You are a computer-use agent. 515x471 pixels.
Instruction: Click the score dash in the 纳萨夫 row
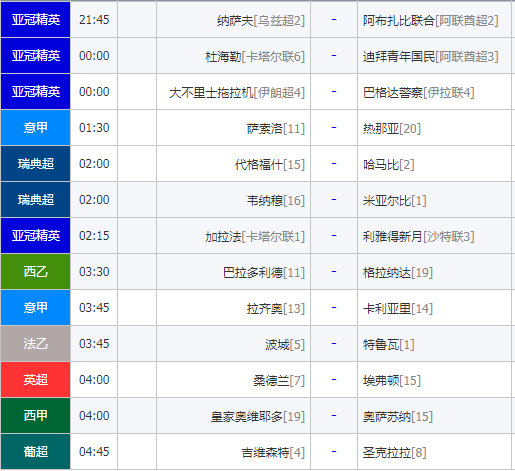334,20
